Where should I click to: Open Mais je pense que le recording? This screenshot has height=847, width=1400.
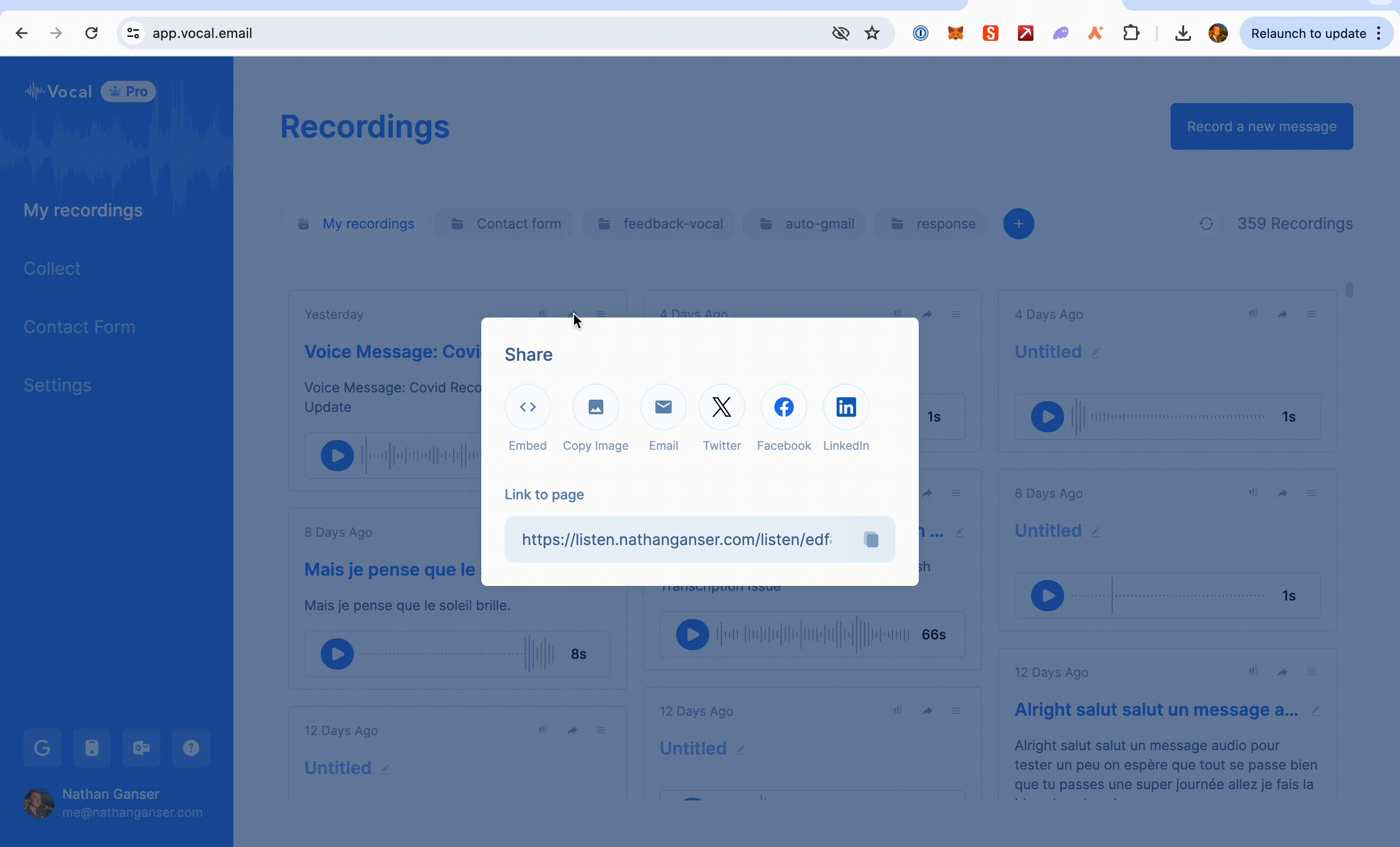click(392, 569)
